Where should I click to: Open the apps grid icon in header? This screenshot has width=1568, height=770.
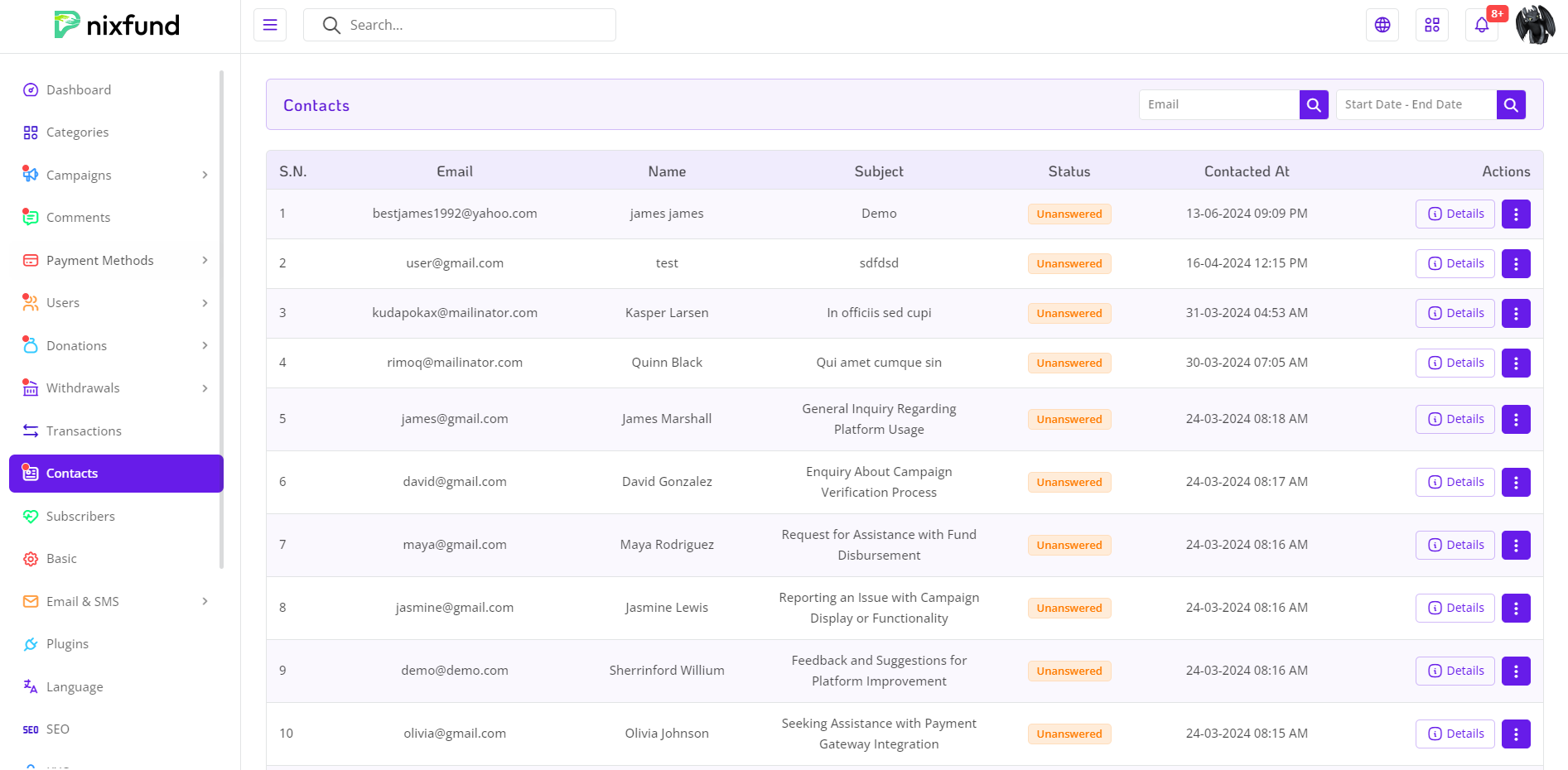pos(1431,25)
